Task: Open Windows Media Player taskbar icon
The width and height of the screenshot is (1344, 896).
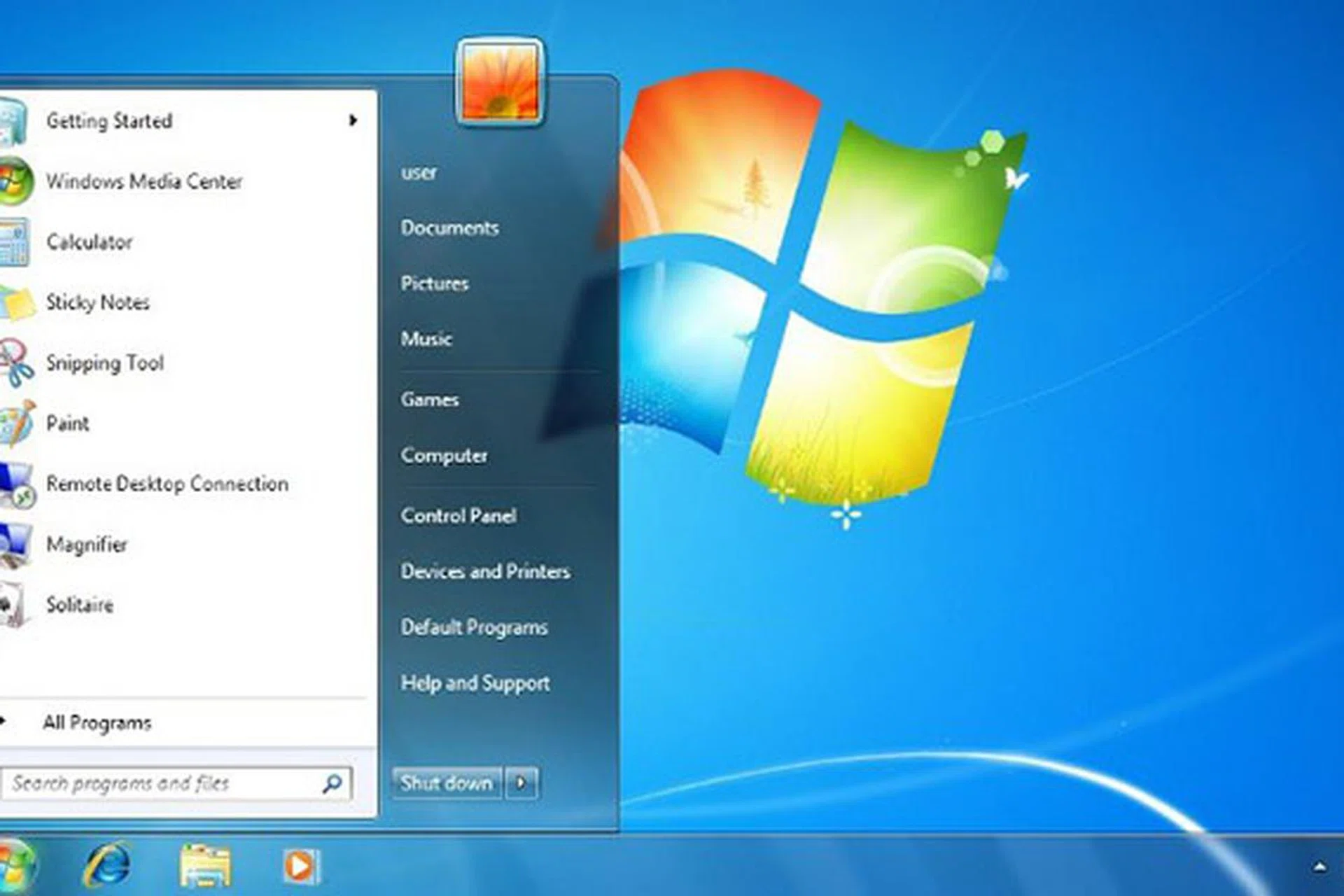Action: click(x=301, y=866)
